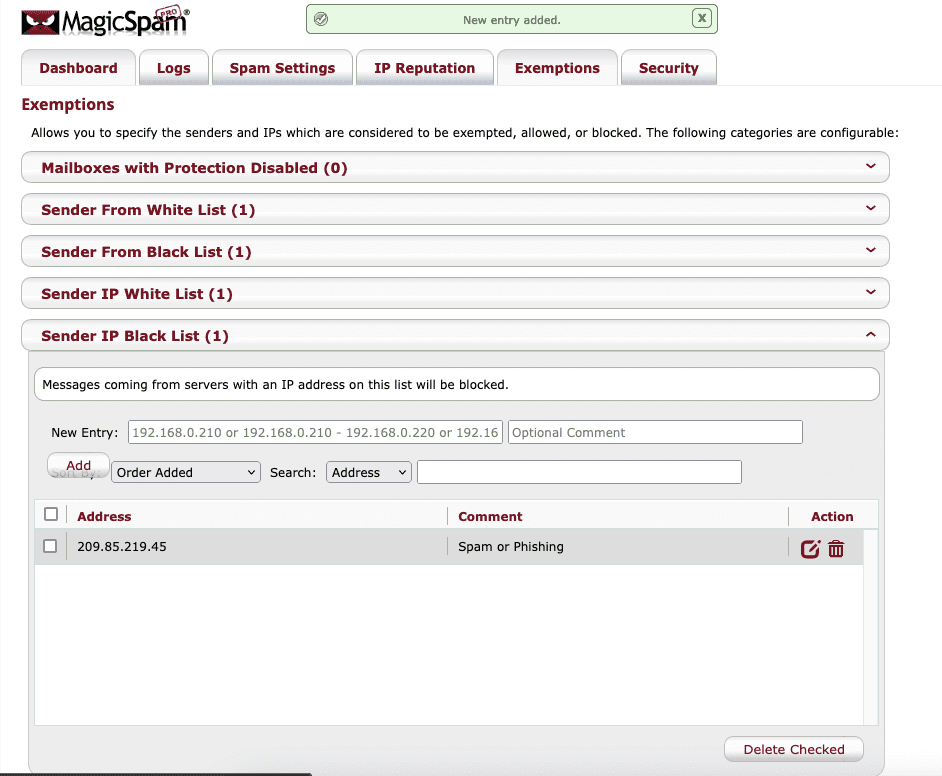Open the Address search field dropdown

[x=368, y=472]
